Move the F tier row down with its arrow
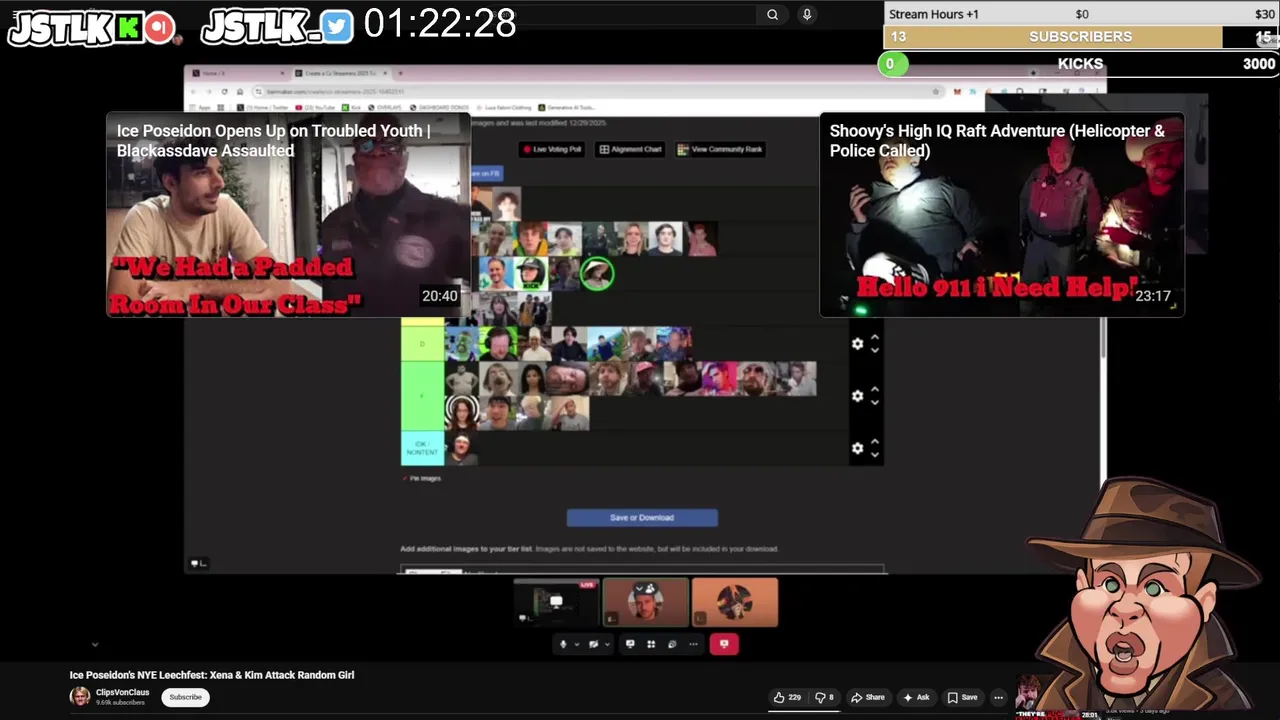 click(x=875, y=402)
